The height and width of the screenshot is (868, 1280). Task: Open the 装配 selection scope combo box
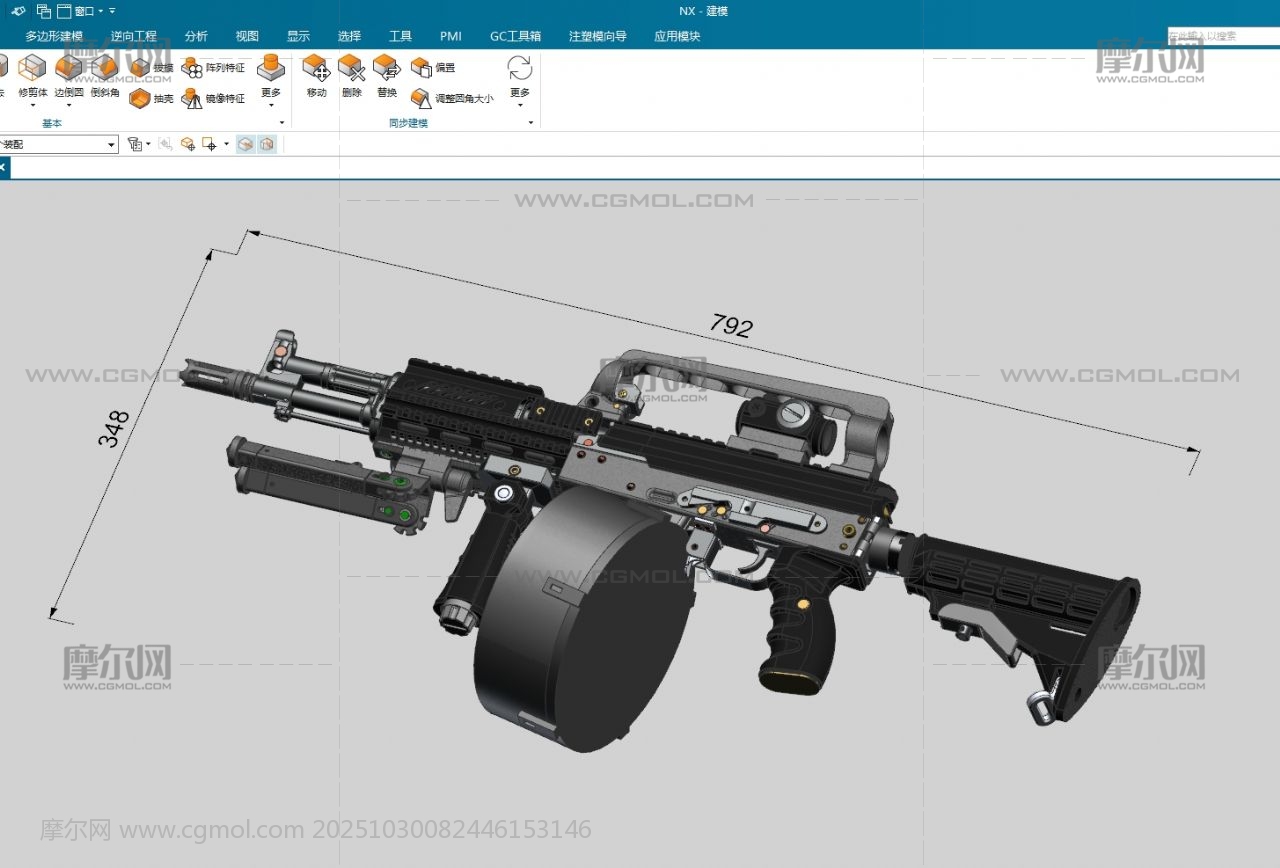[111, 145]
